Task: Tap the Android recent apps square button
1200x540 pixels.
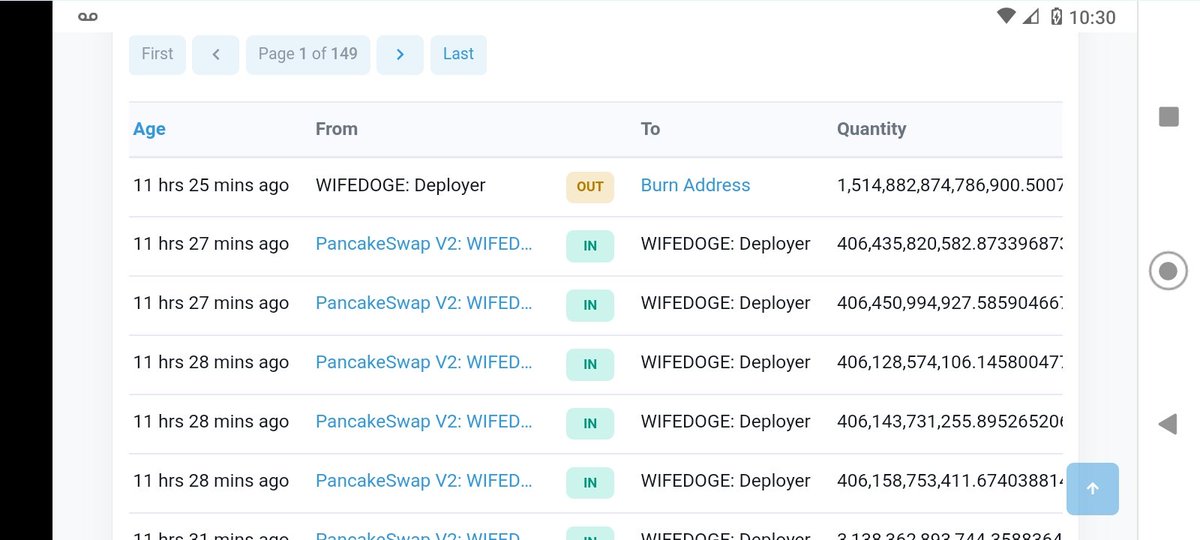Action: pyautogui.click(x=1168, y=117)
